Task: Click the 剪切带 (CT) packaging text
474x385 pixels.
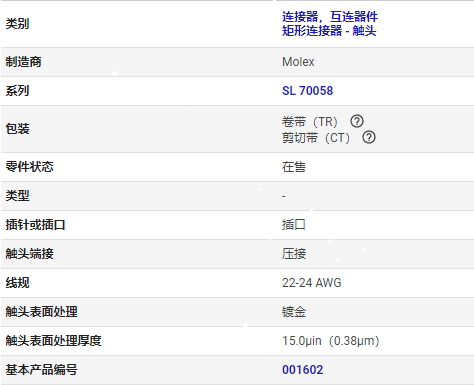Action: point(316,138)
